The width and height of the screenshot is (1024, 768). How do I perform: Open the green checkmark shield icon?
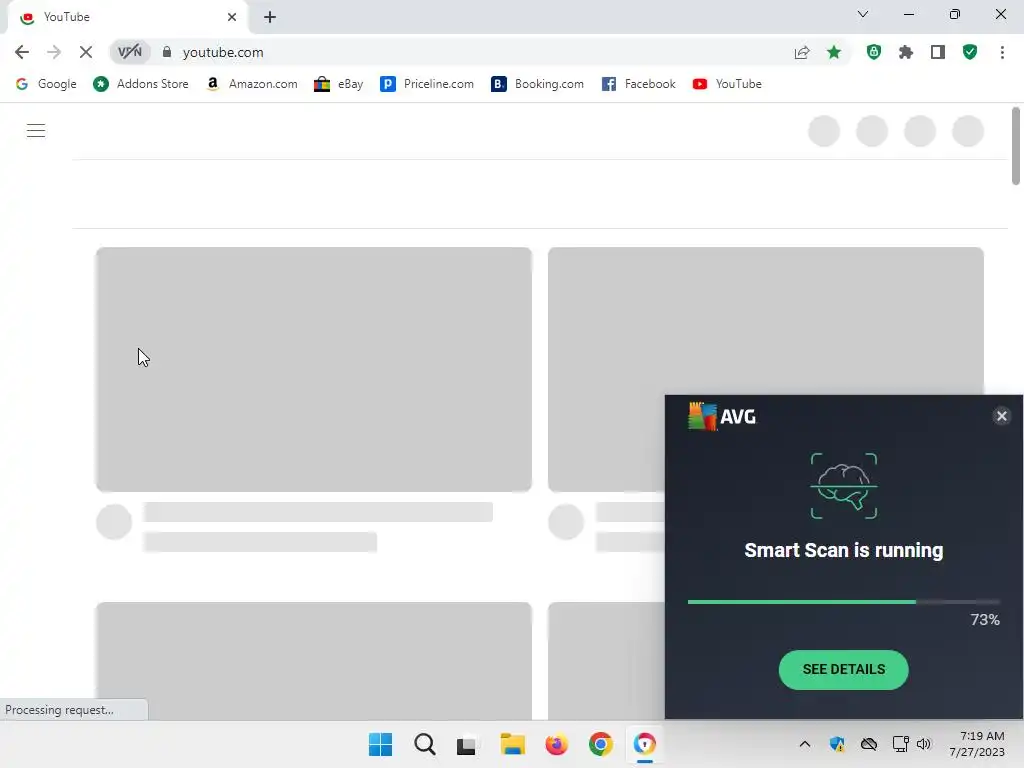(x=970, y=52)
